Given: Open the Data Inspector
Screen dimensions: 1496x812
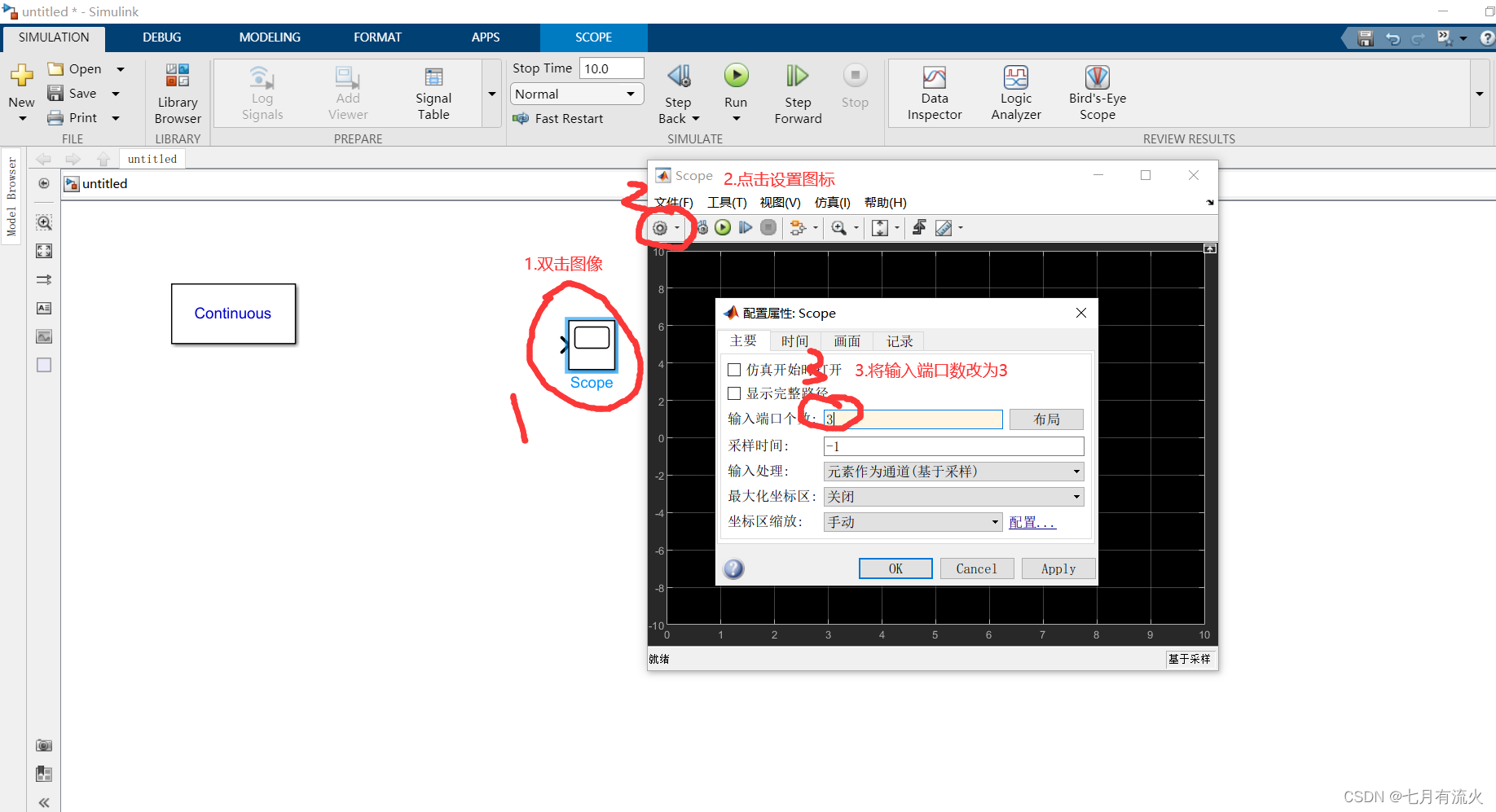Looking at the screenshot, I should pyautogui.click(x=935, y=94).
